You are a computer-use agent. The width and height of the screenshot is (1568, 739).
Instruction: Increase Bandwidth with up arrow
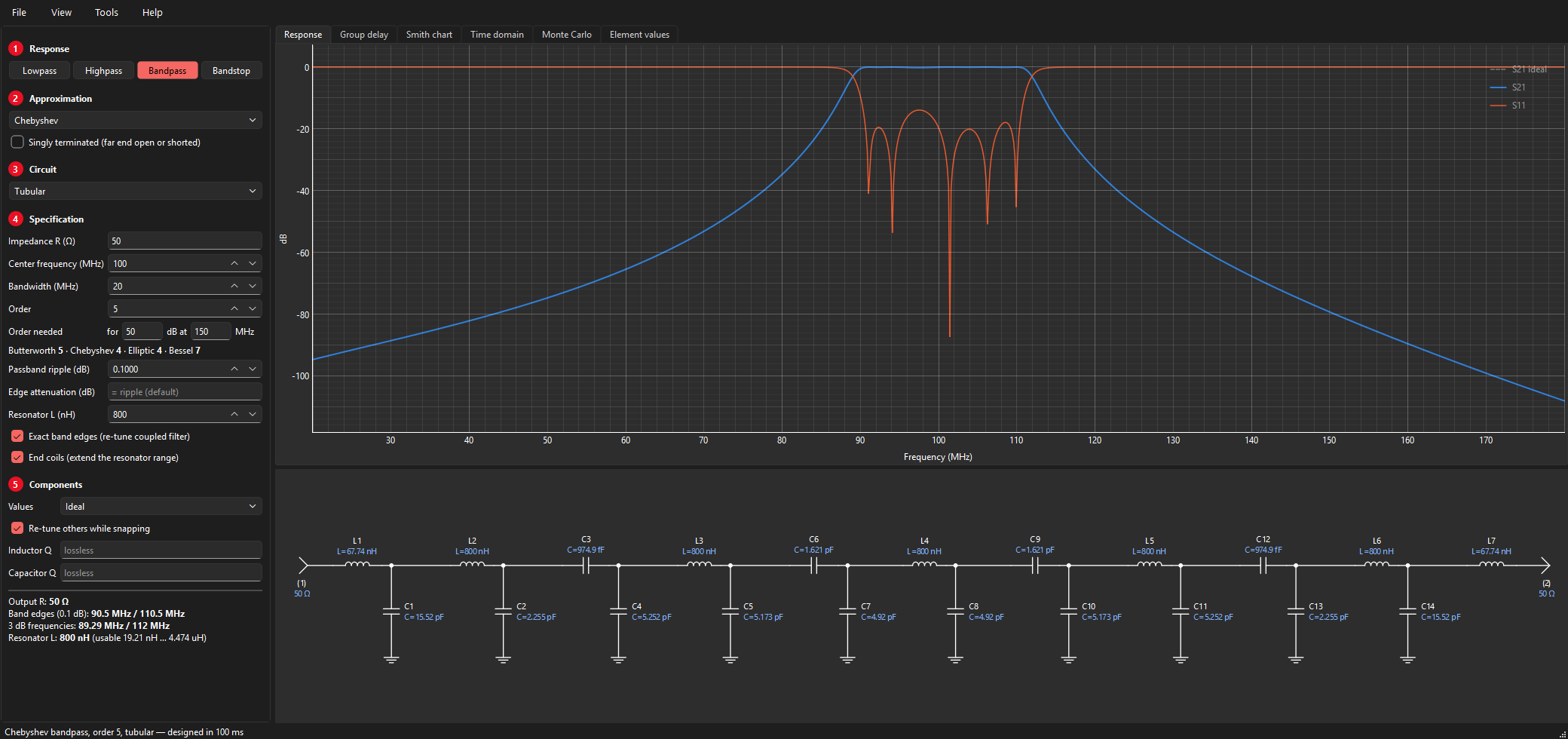click(234, 286)
